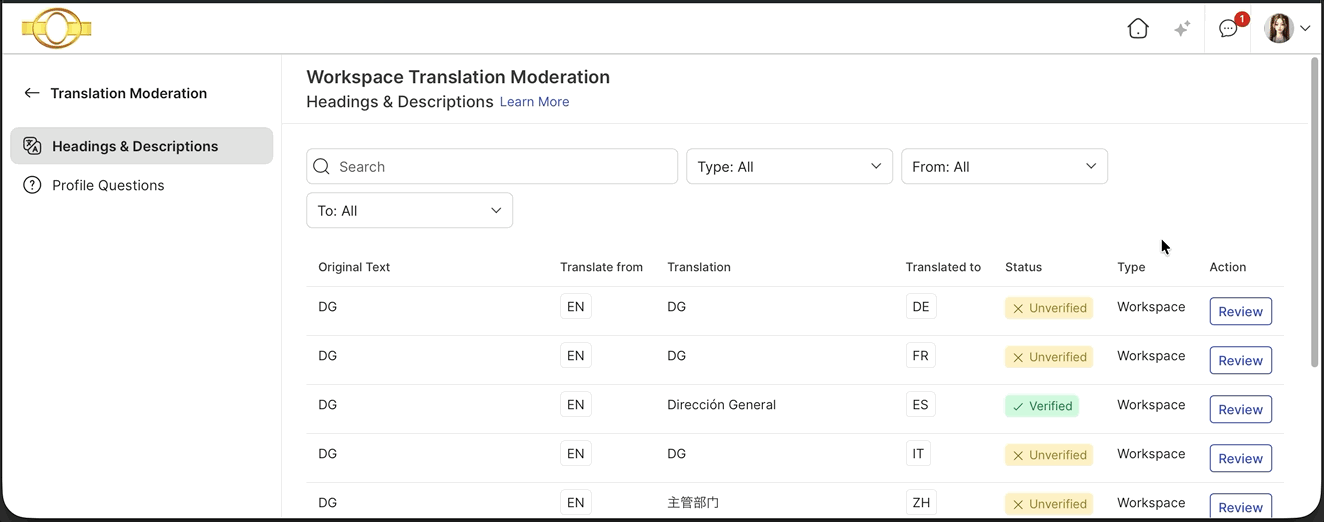Click the Type column header
Viewport: 1324px width, 522px height.
click(1131, 267)
